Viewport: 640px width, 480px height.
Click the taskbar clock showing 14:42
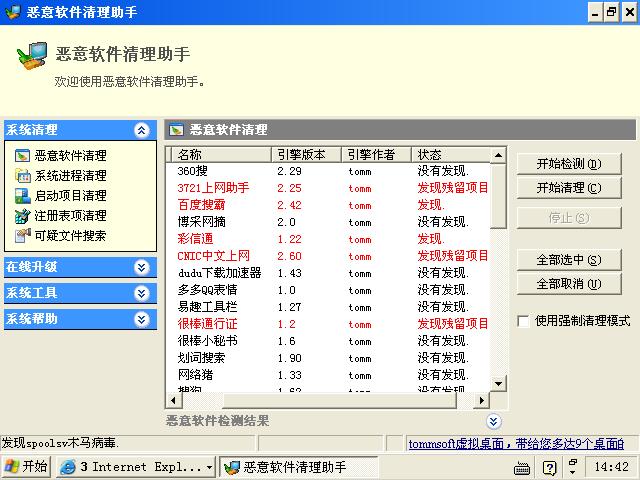611,467
